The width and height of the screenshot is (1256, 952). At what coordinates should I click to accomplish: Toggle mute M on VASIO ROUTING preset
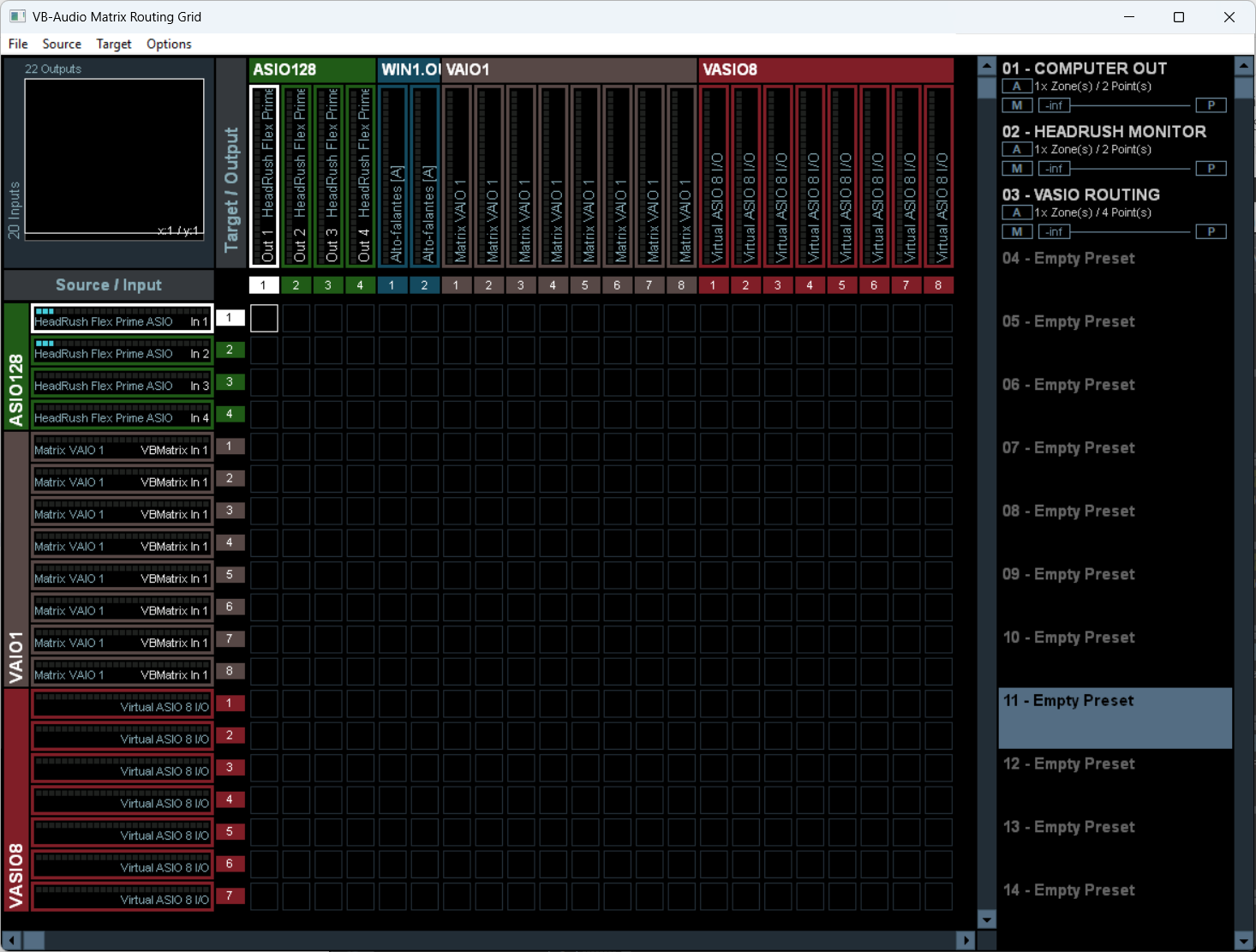(1016, 232)
